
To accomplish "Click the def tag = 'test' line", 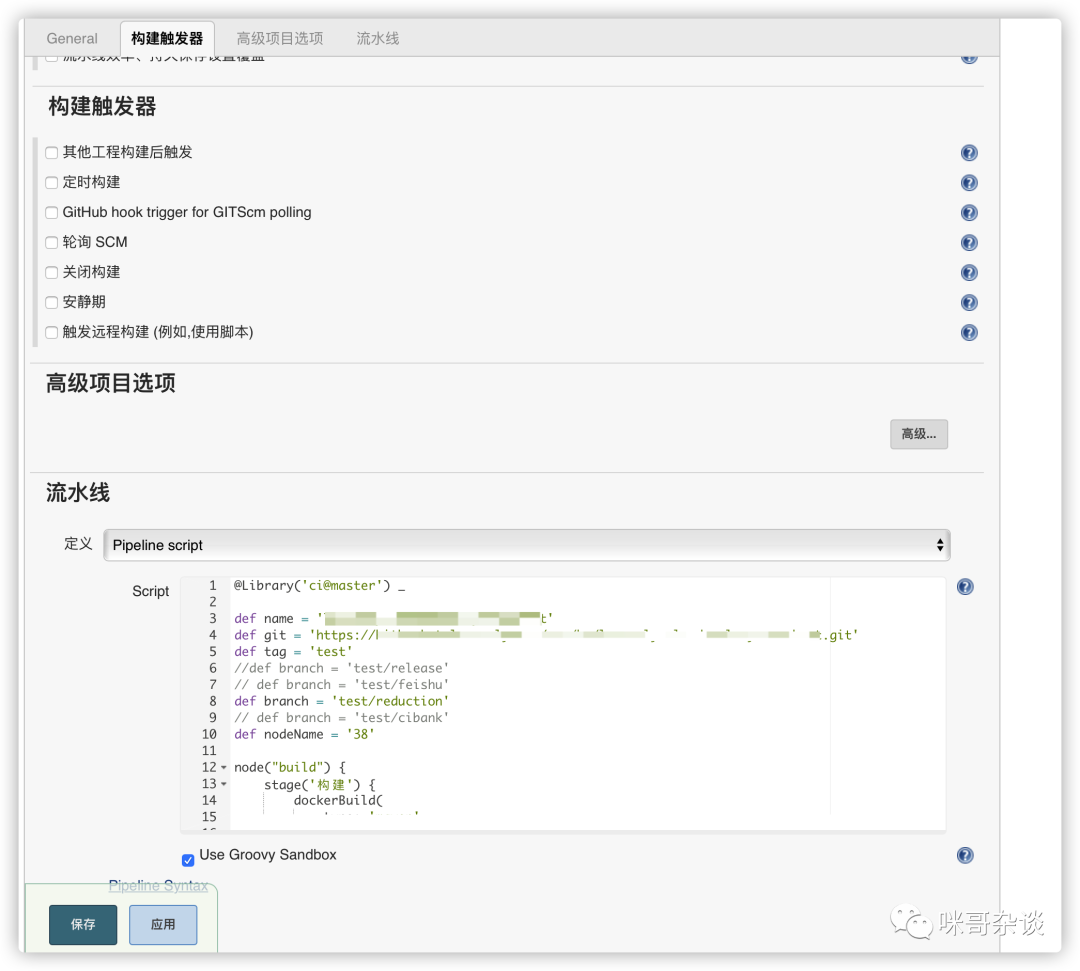I will (x=293, y=651).
